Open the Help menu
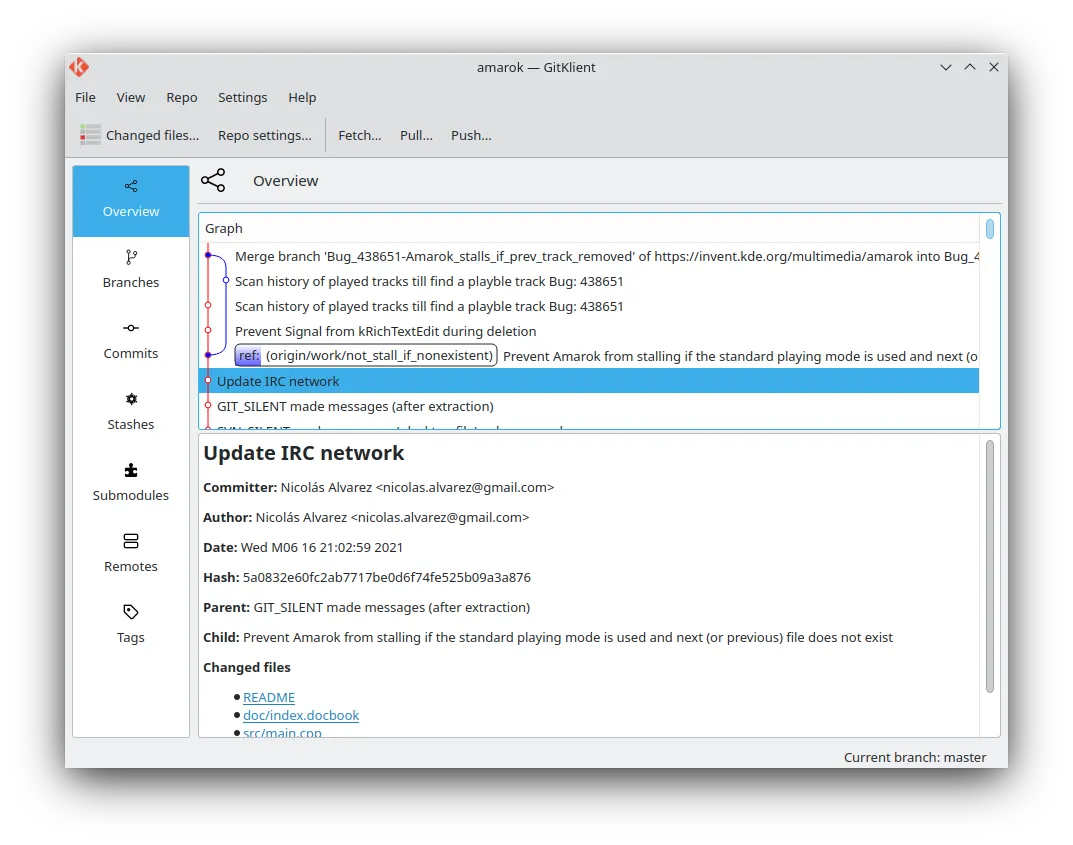The height and width of the screenshot is (845, 1073). (x=302, y=97)
